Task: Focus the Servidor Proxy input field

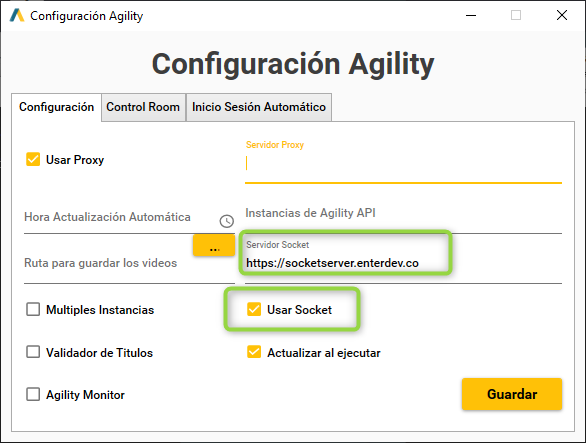Action: pos(403,164)
